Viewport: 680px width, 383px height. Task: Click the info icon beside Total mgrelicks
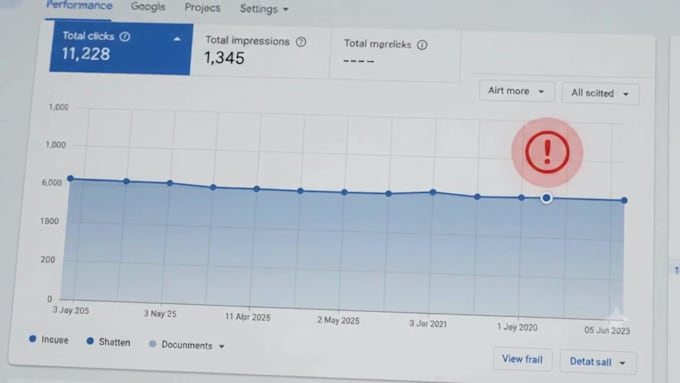coord(422,45)
